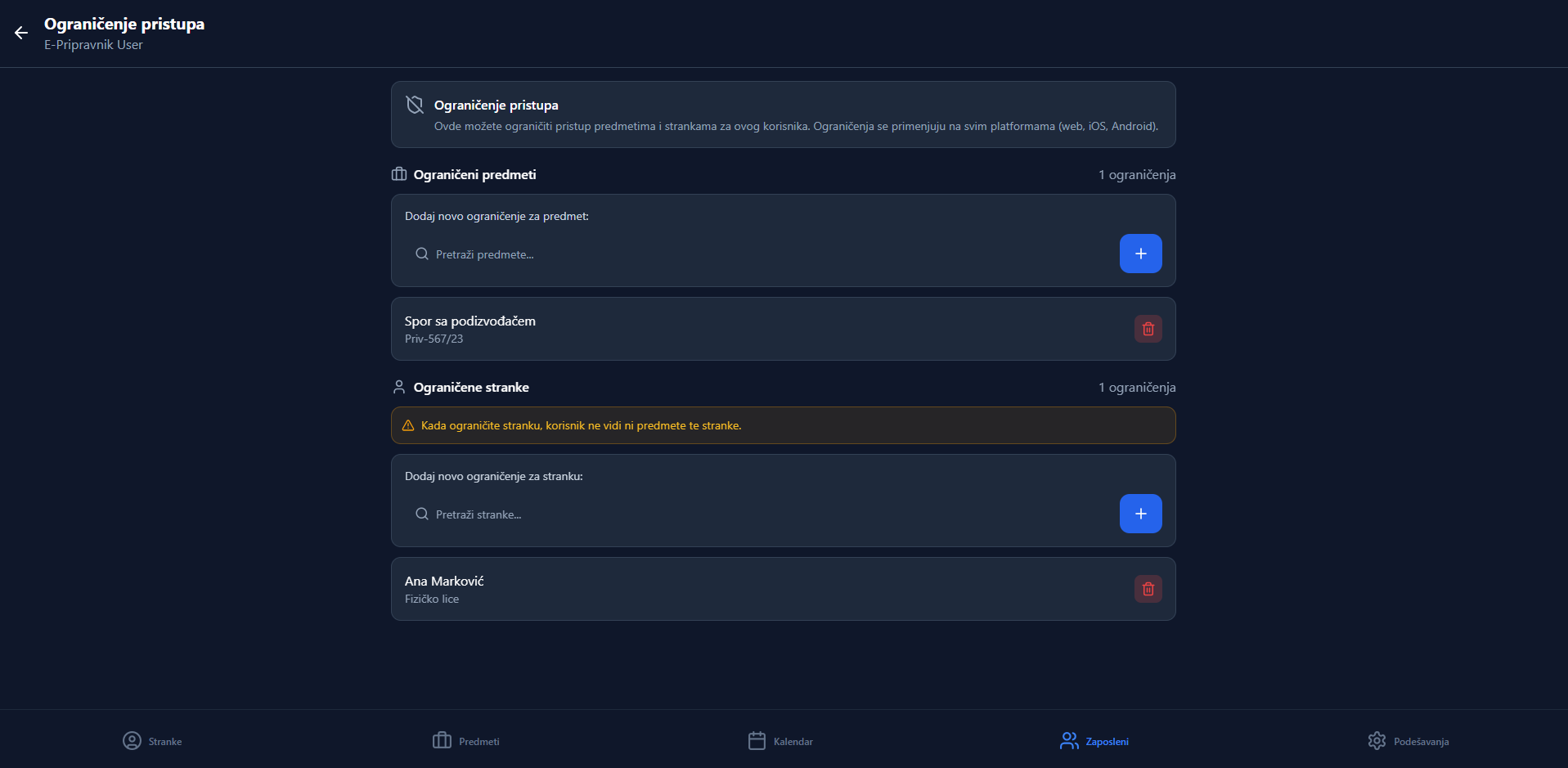Add new case restriction plus button

(x=1140, y=254)
